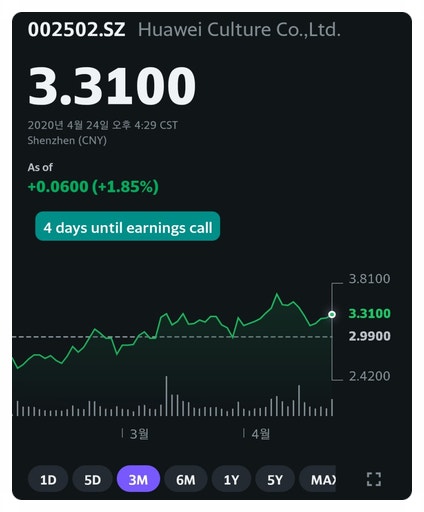Click the 2.9900 previous close label

pyautogui.click(x=369, y=336)
